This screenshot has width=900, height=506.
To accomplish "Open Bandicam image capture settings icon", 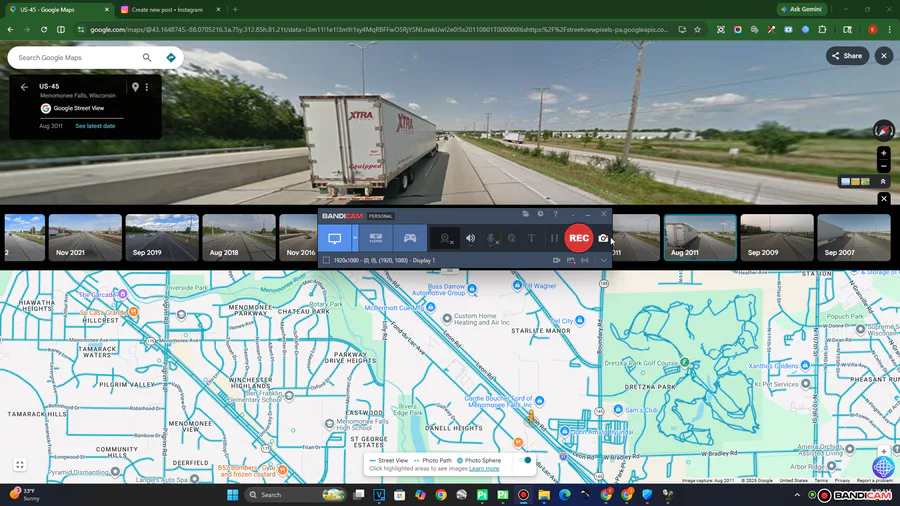I will pyautogui.click(x=571, y=260).
